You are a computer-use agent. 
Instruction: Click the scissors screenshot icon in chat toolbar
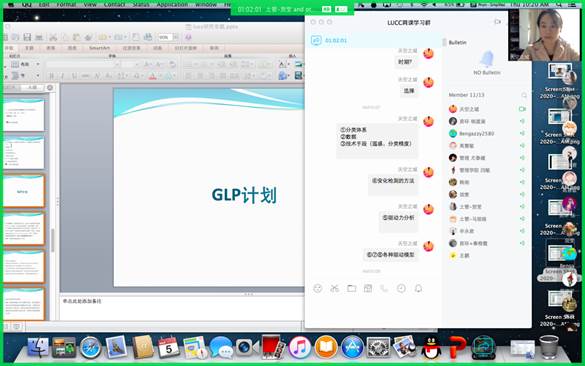pos(334,288)
